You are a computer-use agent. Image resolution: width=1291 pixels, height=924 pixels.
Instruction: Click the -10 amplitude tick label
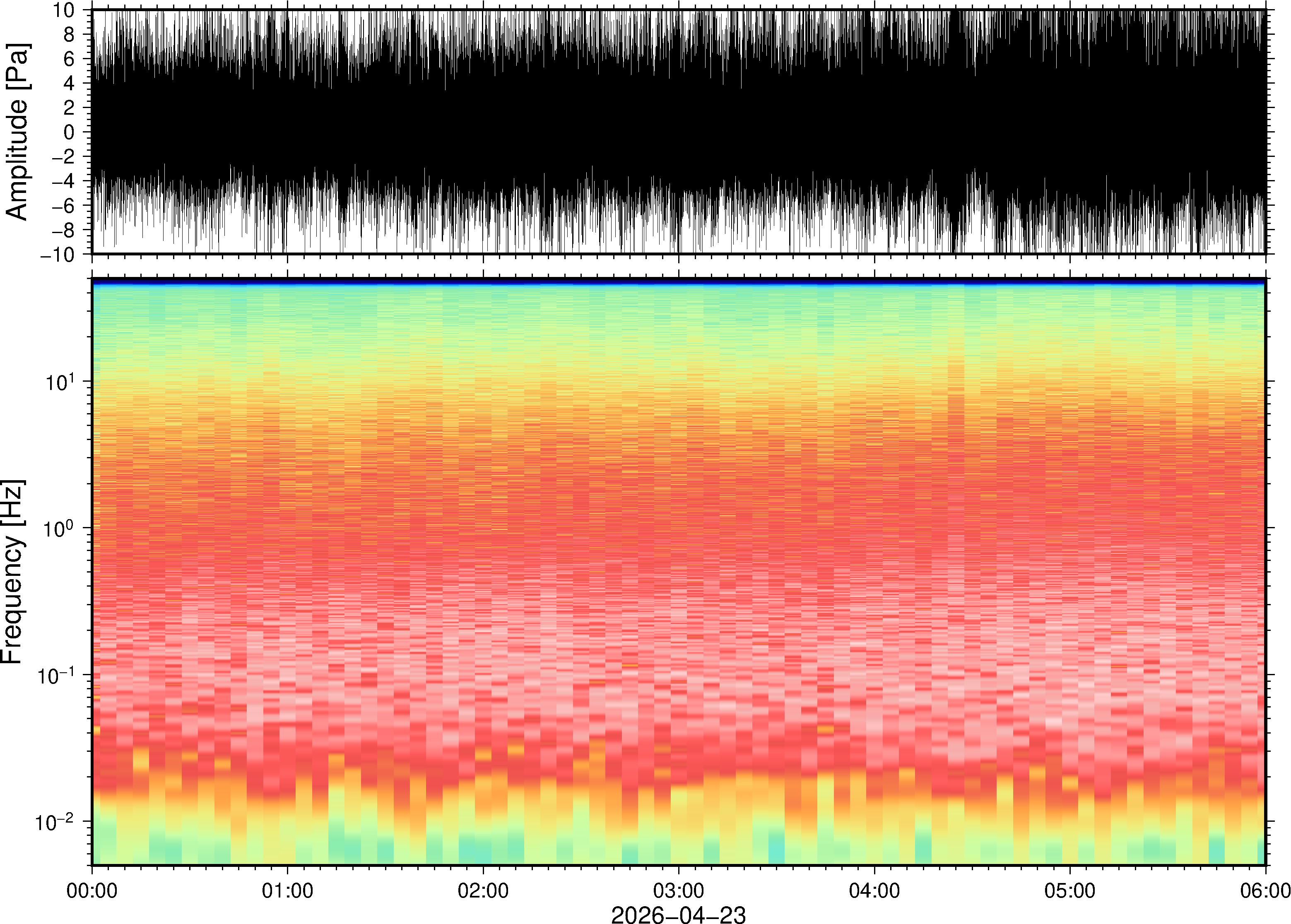(x=58, y=254)
